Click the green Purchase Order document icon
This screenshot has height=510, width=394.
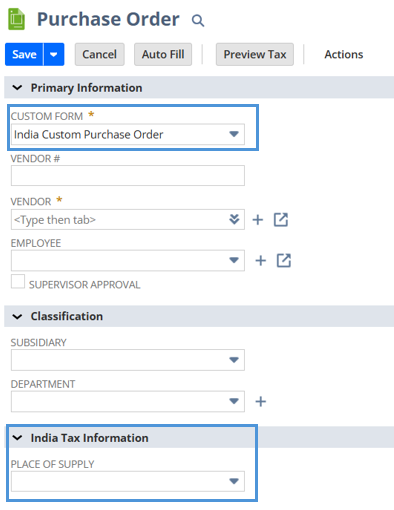coord(16,19)
